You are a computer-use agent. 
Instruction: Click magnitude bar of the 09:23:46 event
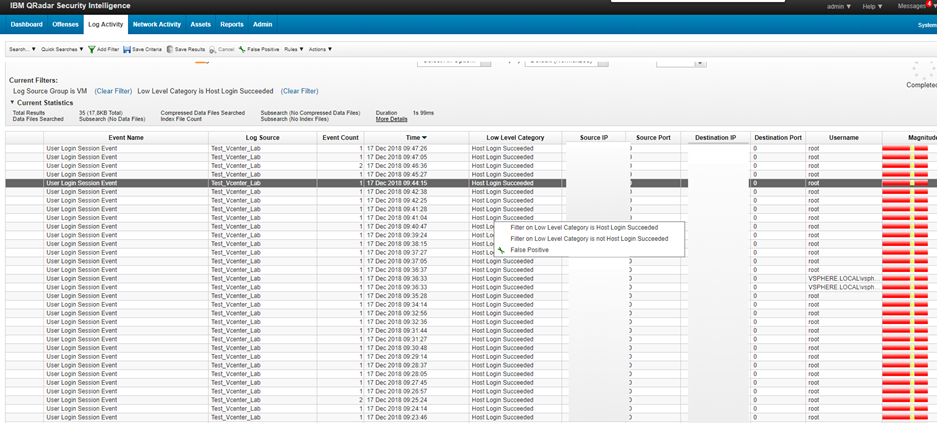[x=905, y=417]
